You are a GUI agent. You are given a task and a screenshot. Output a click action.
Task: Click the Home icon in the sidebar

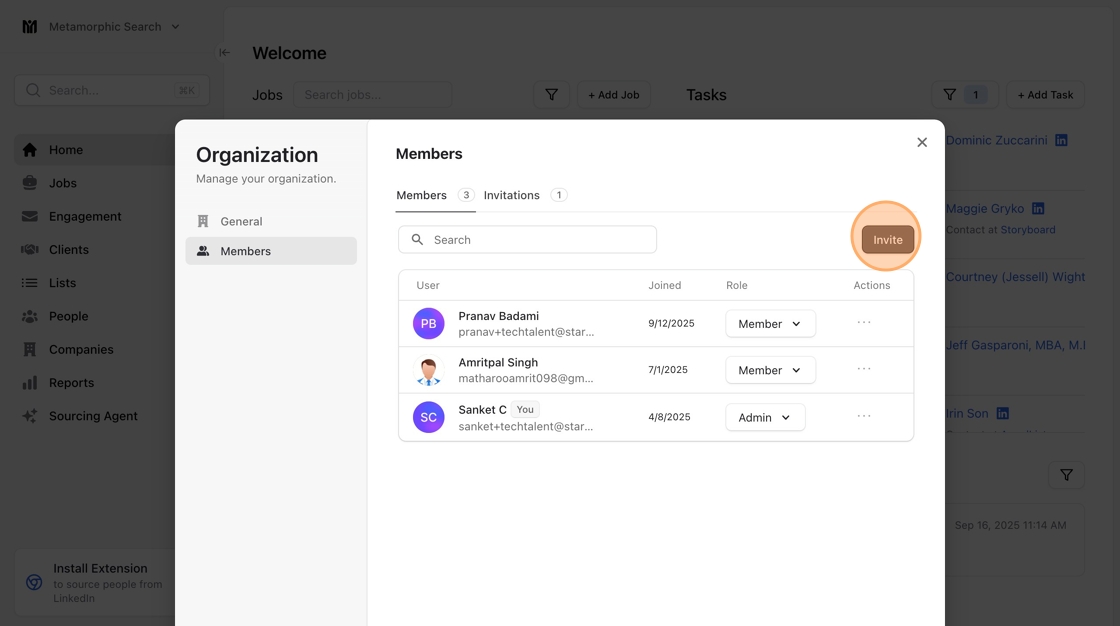(x=30, y=150)
